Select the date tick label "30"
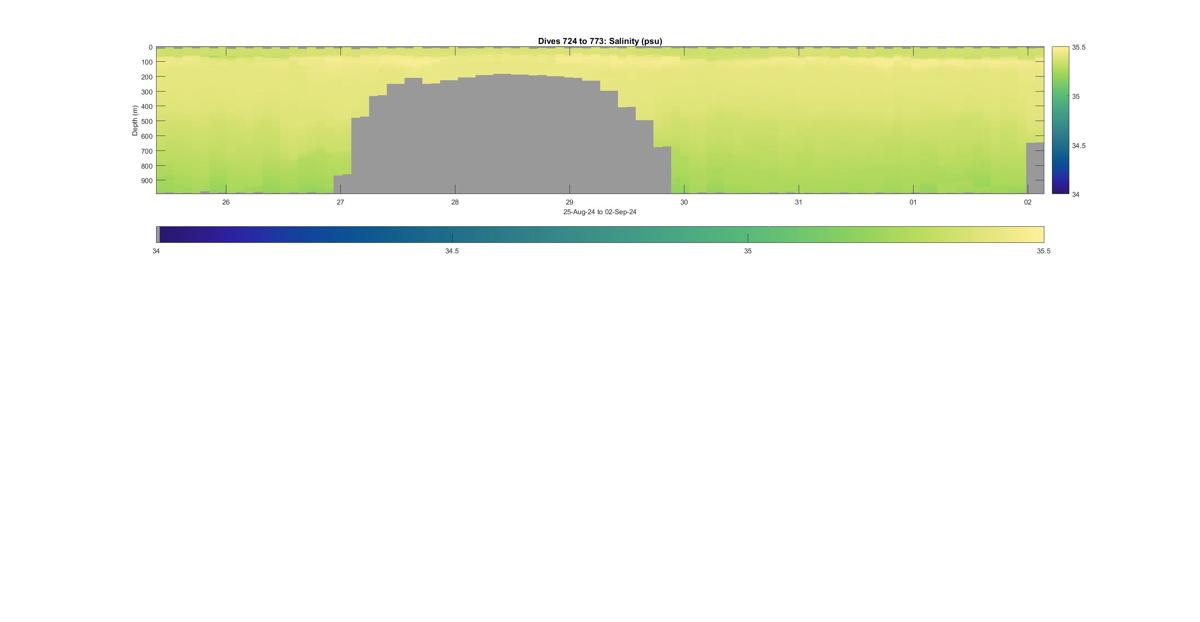The image size is (1200, 622). coord(684,202)
